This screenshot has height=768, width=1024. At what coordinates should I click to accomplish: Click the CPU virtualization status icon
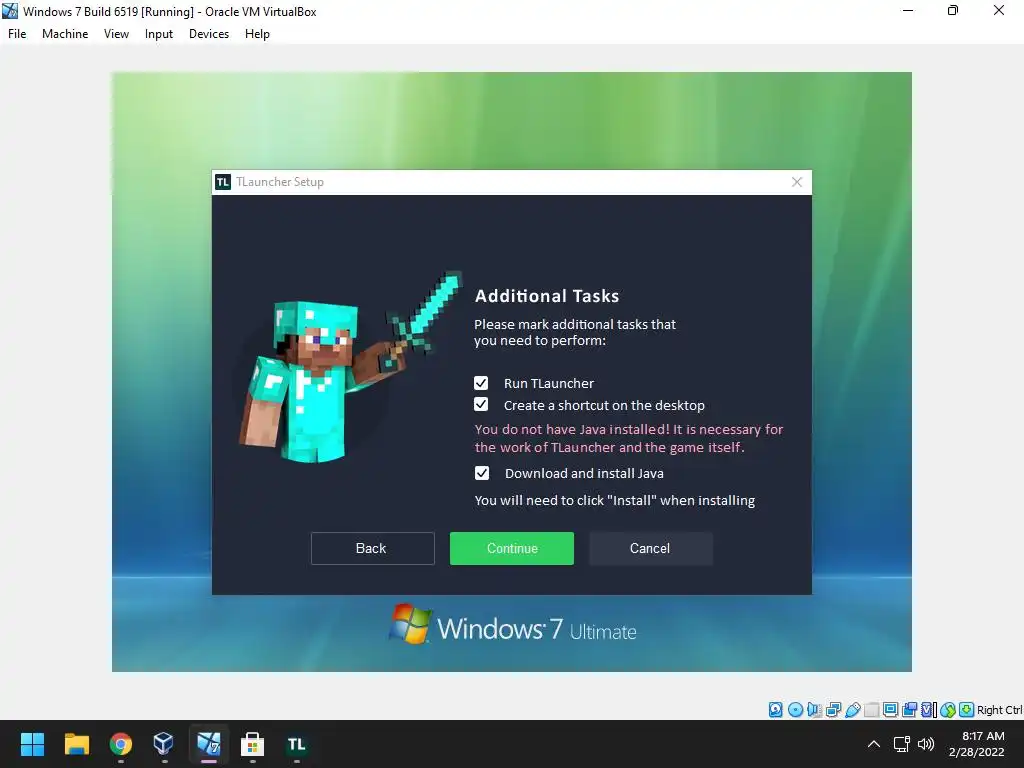pyautogui.click(x=928, y=710)
